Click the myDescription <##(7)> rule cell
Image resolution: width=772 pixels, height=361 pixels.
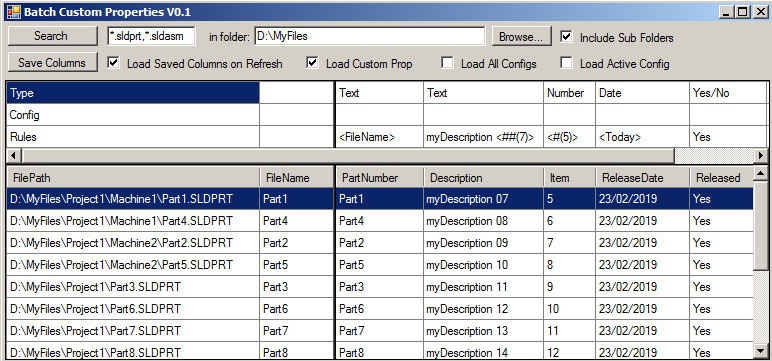483,136
